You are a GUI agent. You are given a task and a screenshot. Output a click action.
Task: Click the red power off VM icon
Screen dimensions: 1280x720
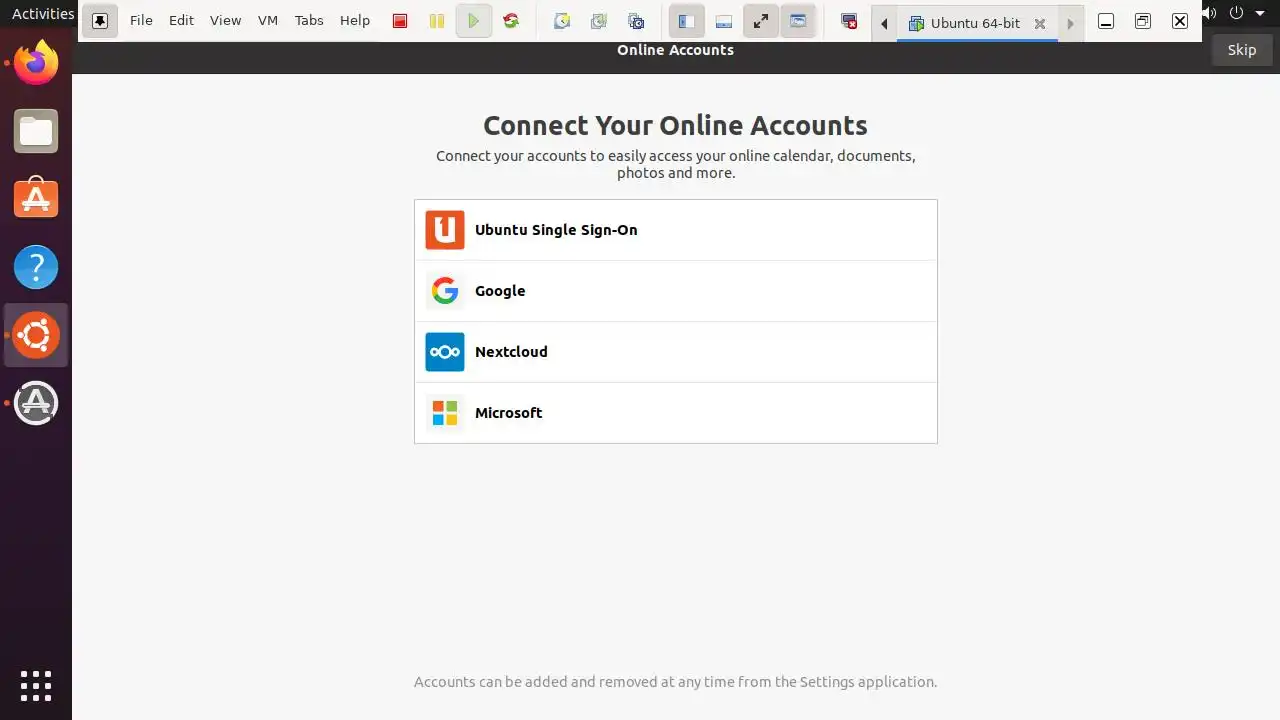tap(400, 21)
